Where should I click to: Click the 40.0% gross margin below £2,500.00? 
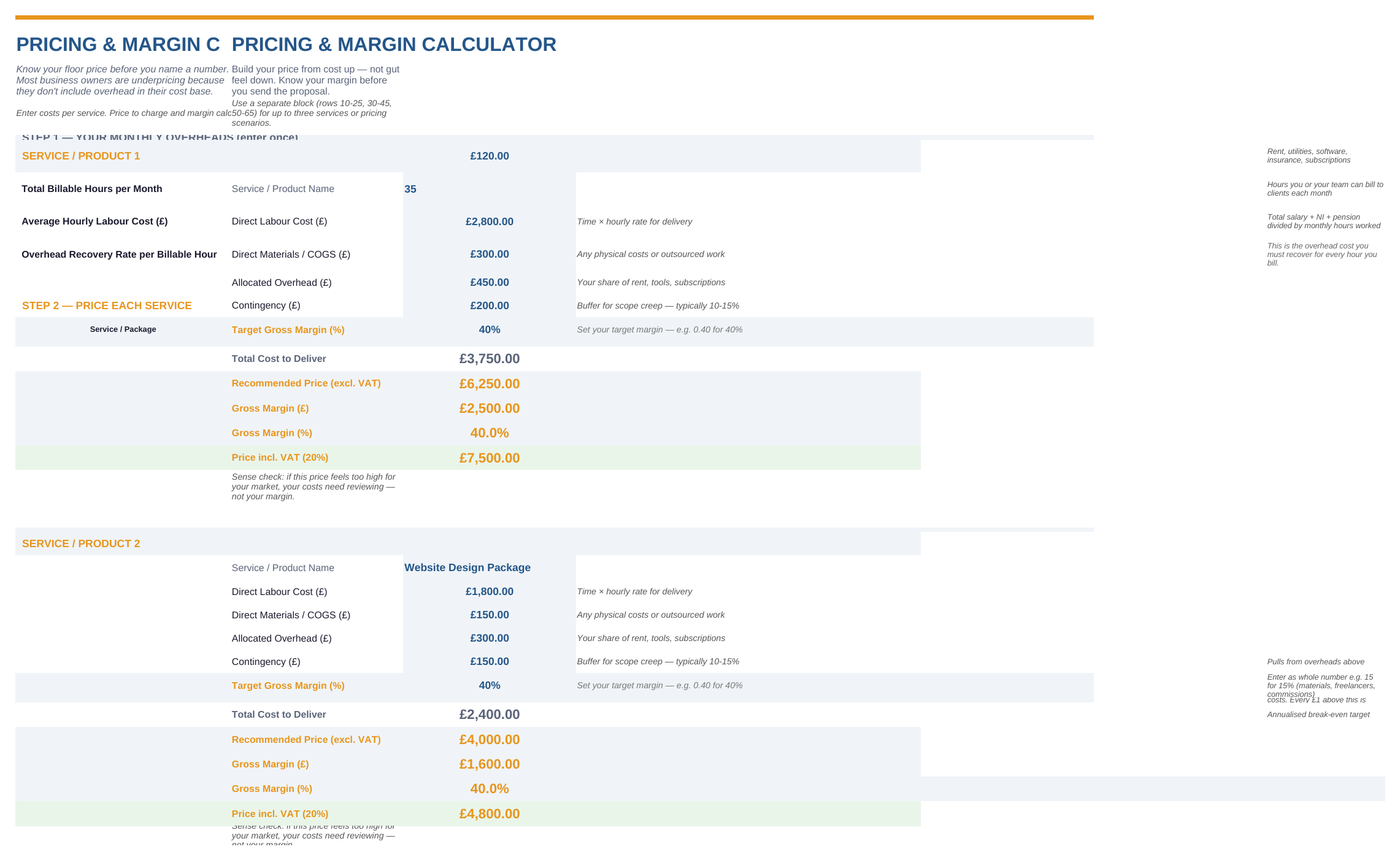[x=490, y=433]
